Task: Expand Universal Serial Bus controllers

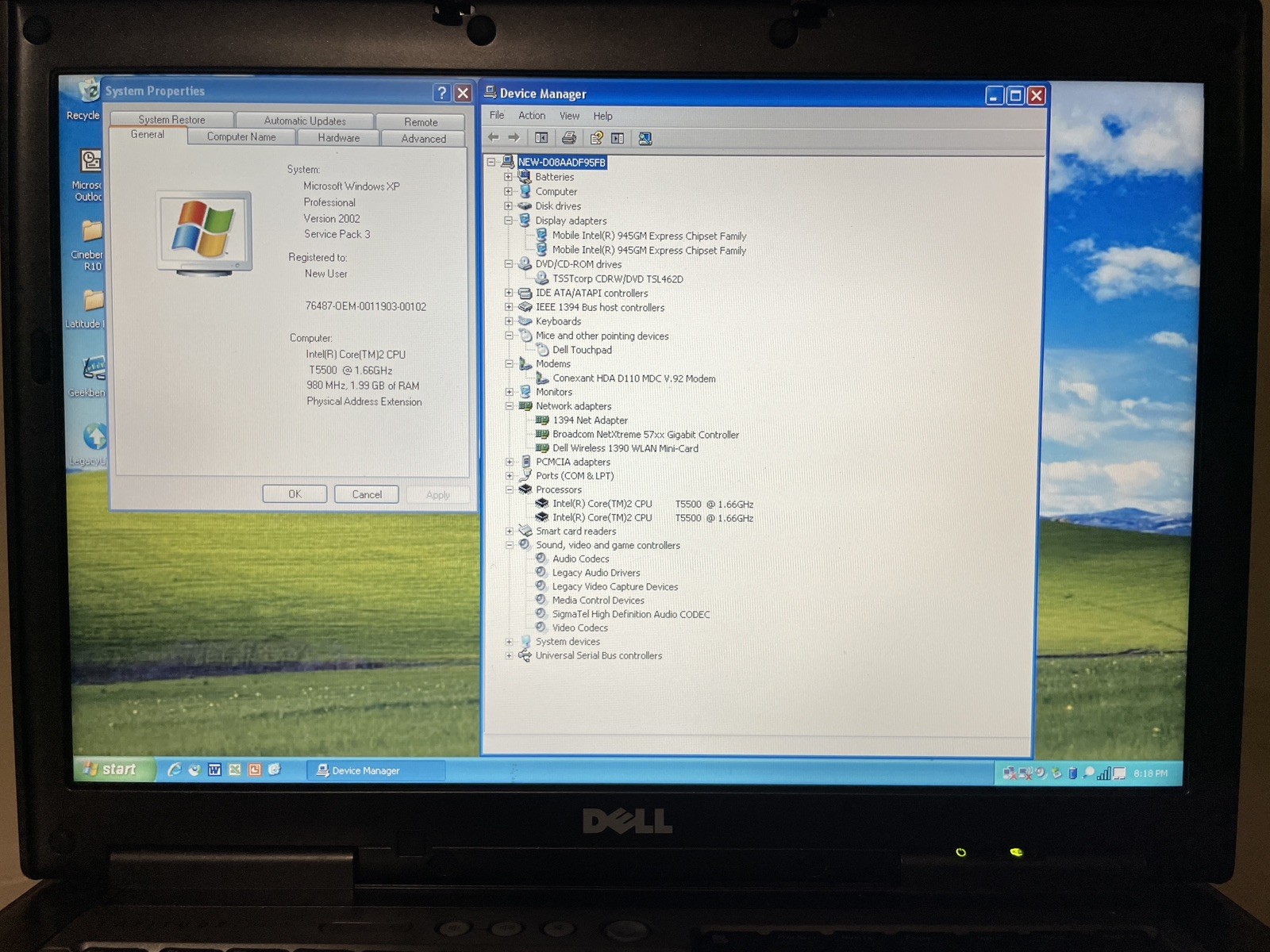Action: 509,655
